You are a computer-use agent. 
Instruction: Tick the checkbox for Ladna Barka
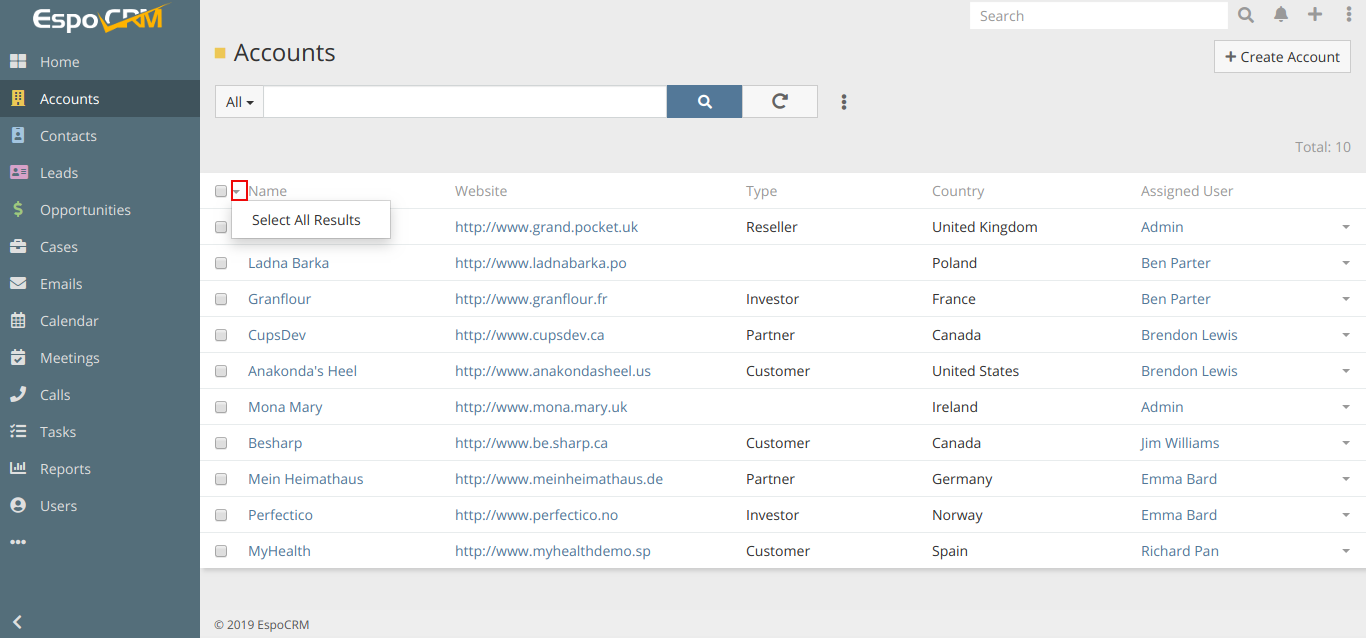tap(221, 263)
